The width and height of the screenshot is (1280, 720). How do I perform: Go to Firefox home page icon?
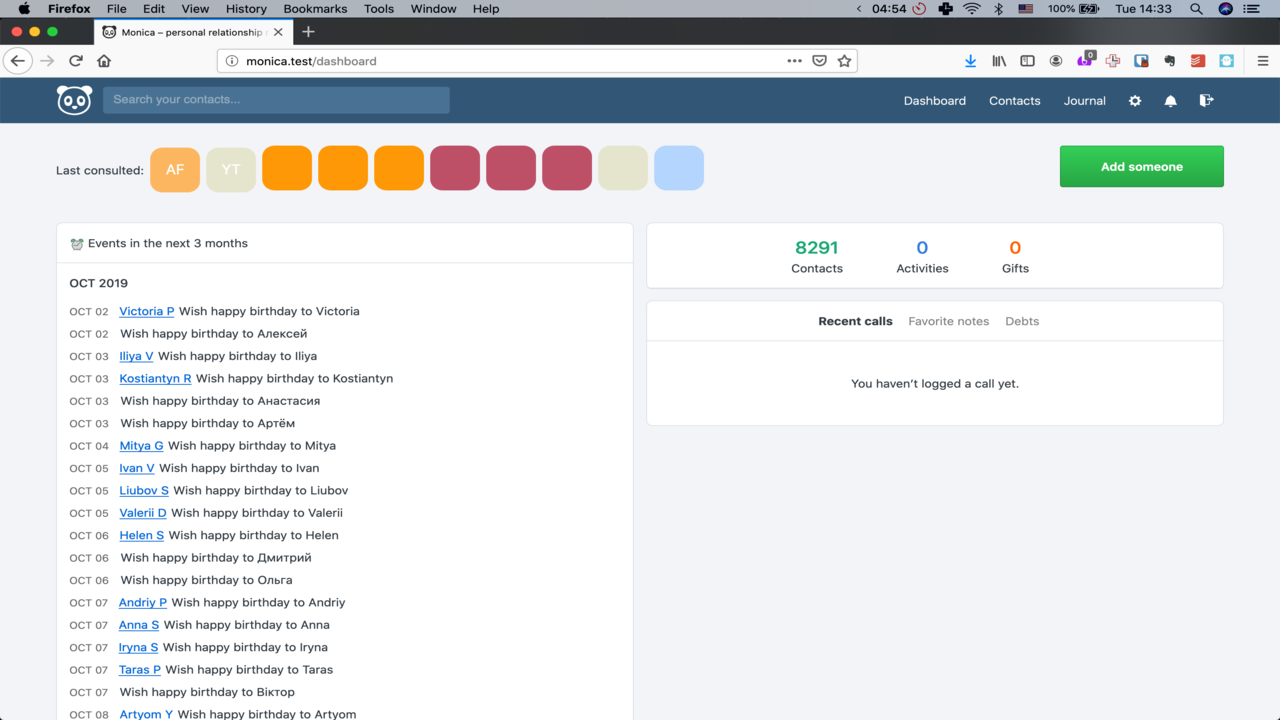click(104, 61)
